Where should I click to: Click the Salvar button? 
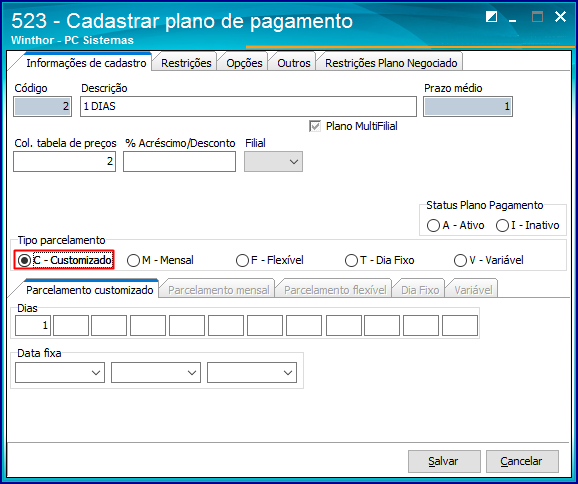coord(444,461)
